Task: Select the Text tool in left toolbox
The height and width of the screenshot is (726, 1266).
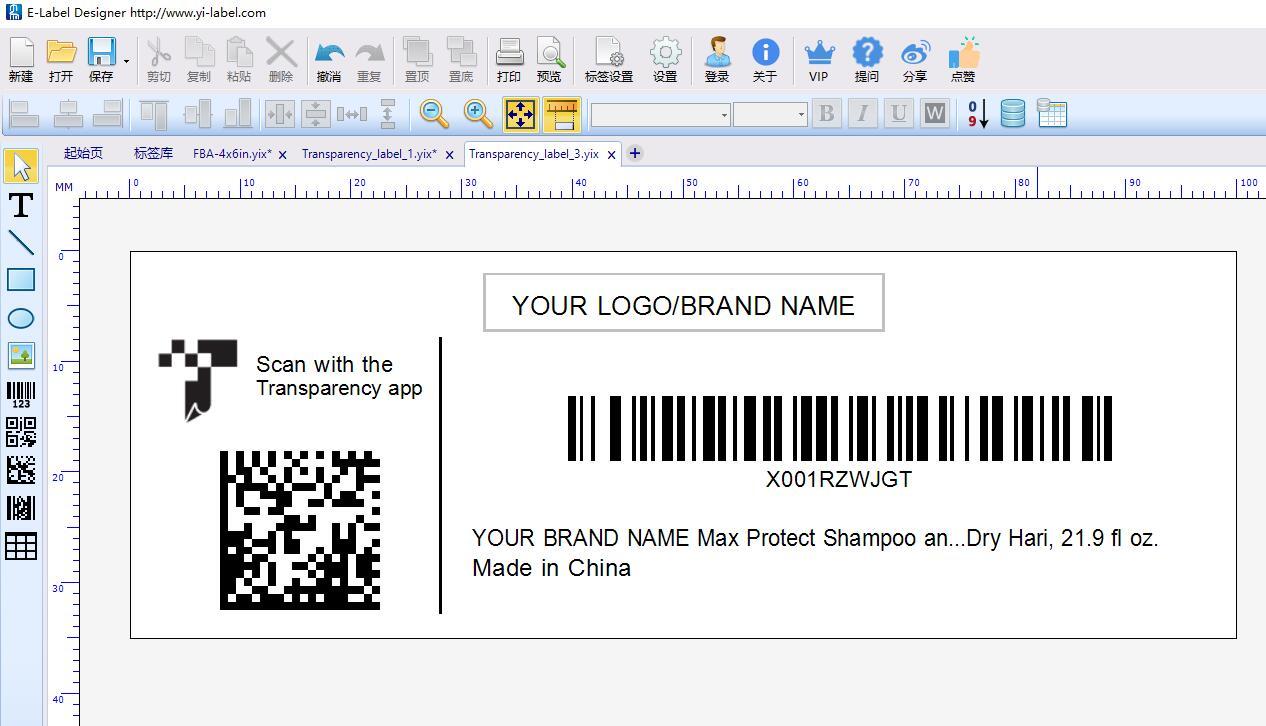Action: tap(21, 205)
